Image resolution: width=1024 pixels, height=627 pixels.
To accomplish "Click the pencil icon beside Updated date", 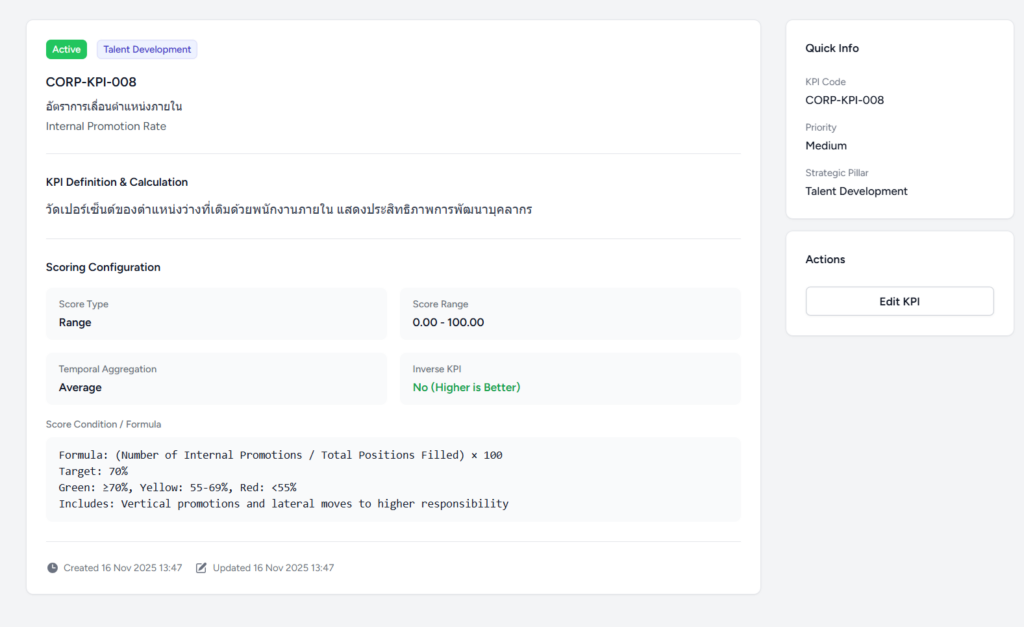I will coord(201,568).
